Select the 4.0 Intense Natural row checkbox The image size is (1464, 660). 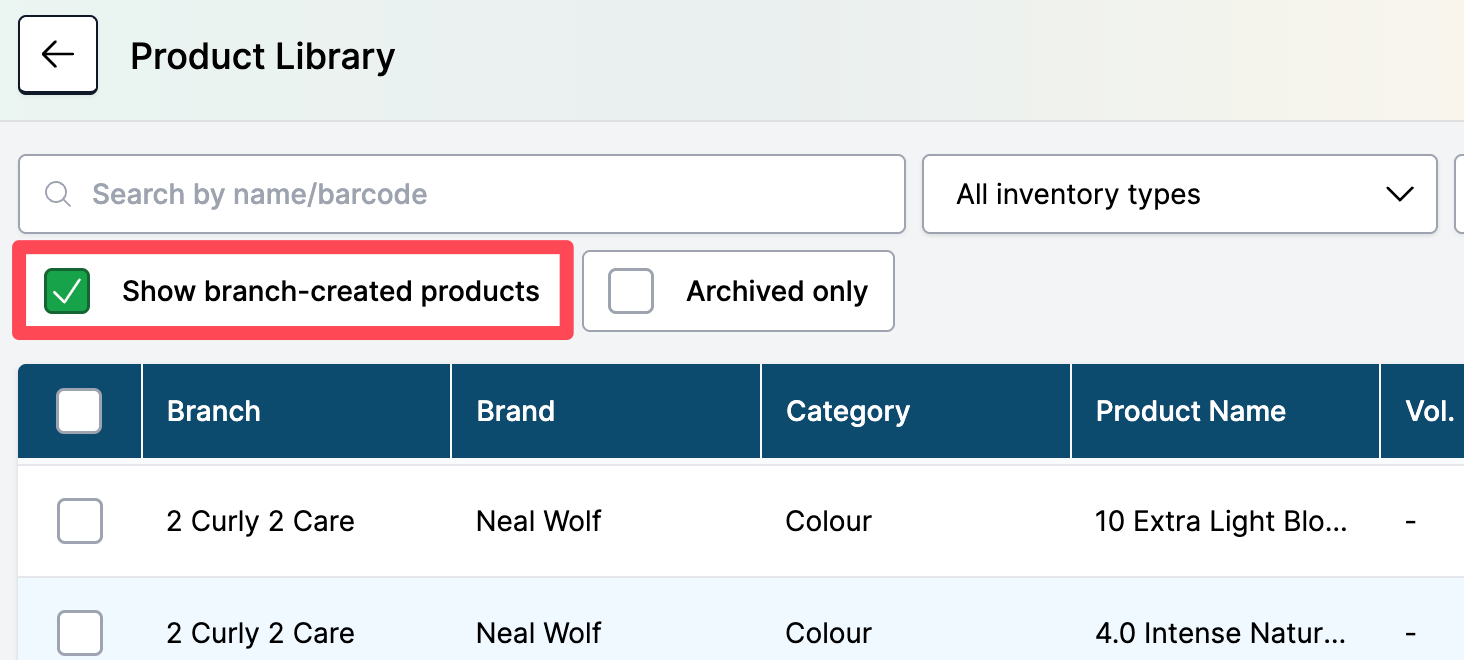pyautogui.click(x=79, y=633)
